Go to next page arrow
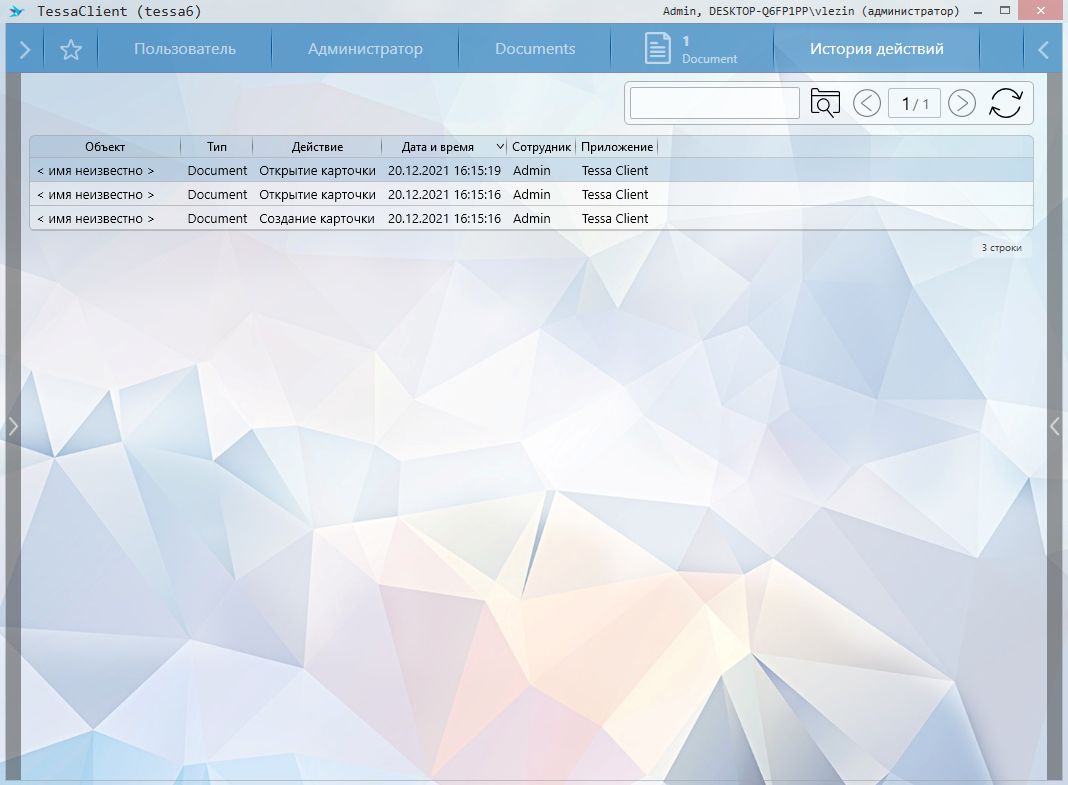The height and width of the screenshot is (785, 1068). coord(961,103)
